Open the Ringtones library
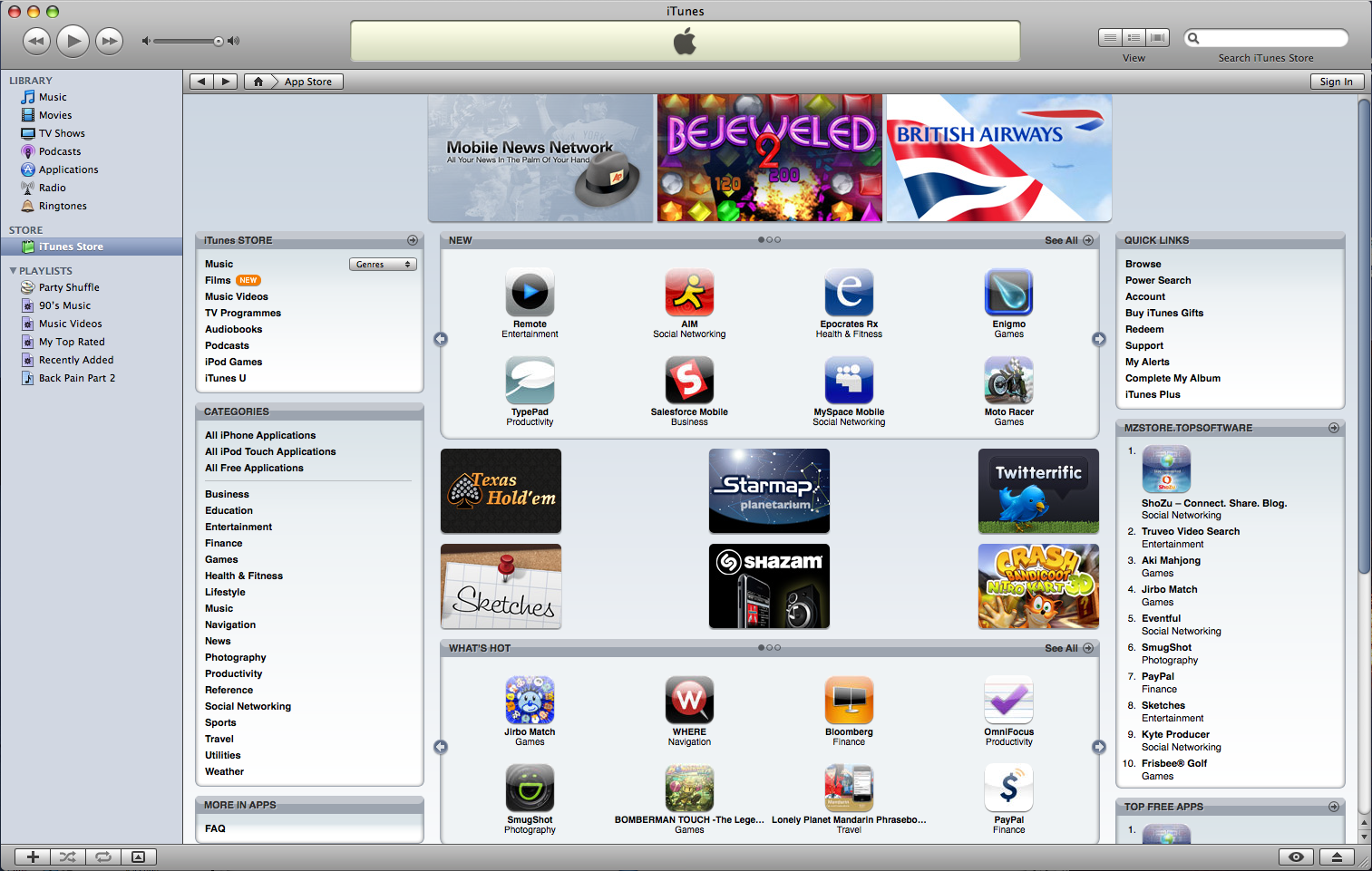This screenshot has height=871, width=1372. click(63, 206)
